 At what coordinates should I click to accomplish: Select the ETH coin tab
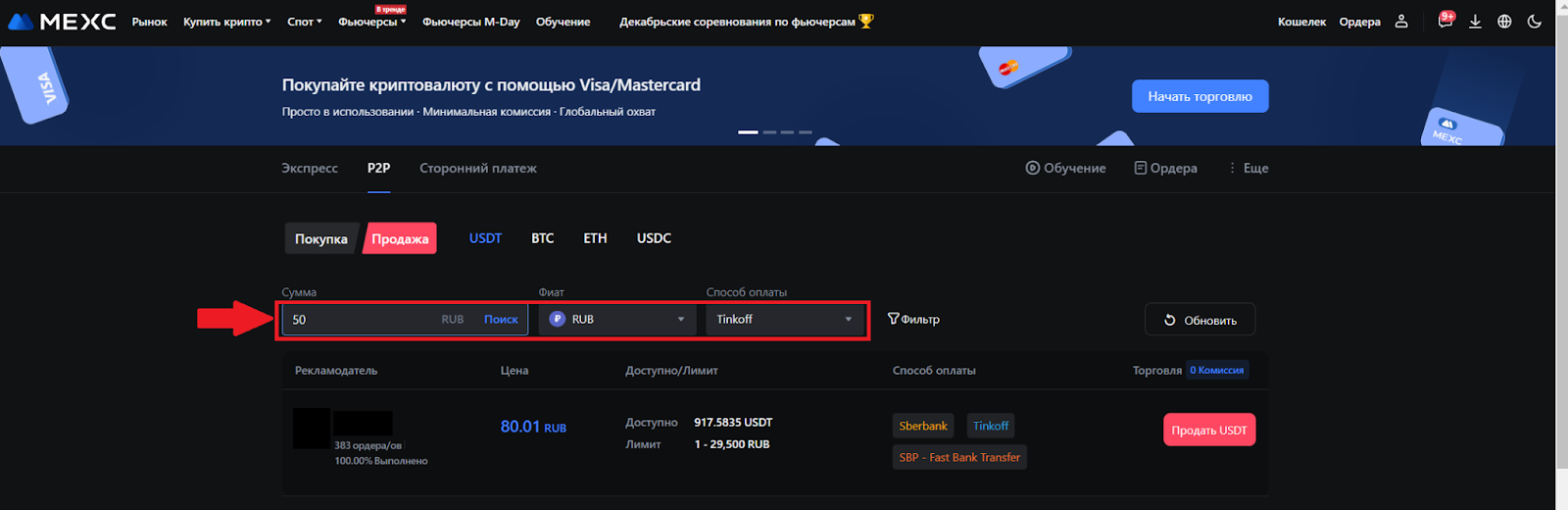(595, 238)
